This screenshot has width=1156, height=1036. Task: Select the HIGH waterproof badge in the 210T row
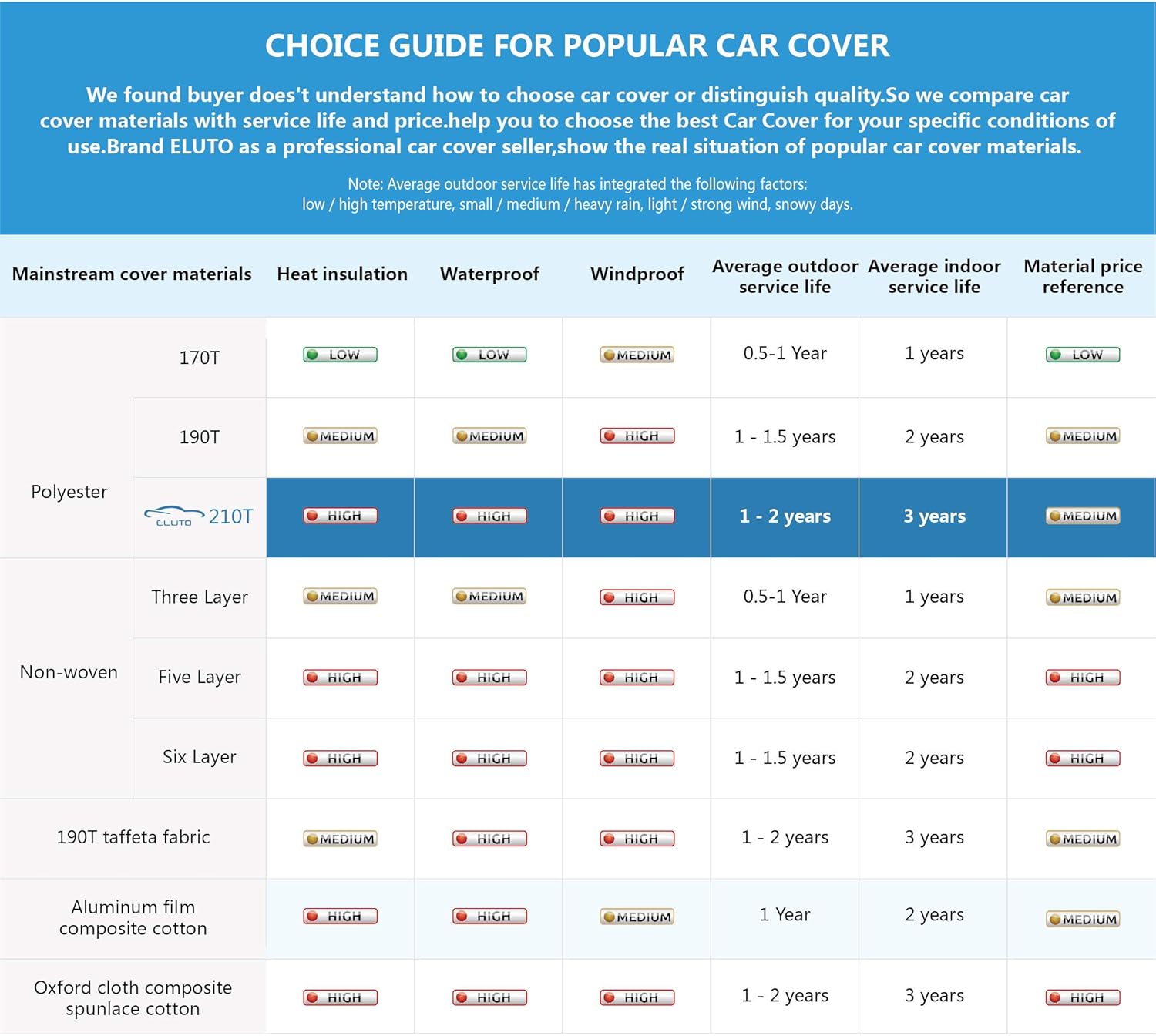click(489, 516)
